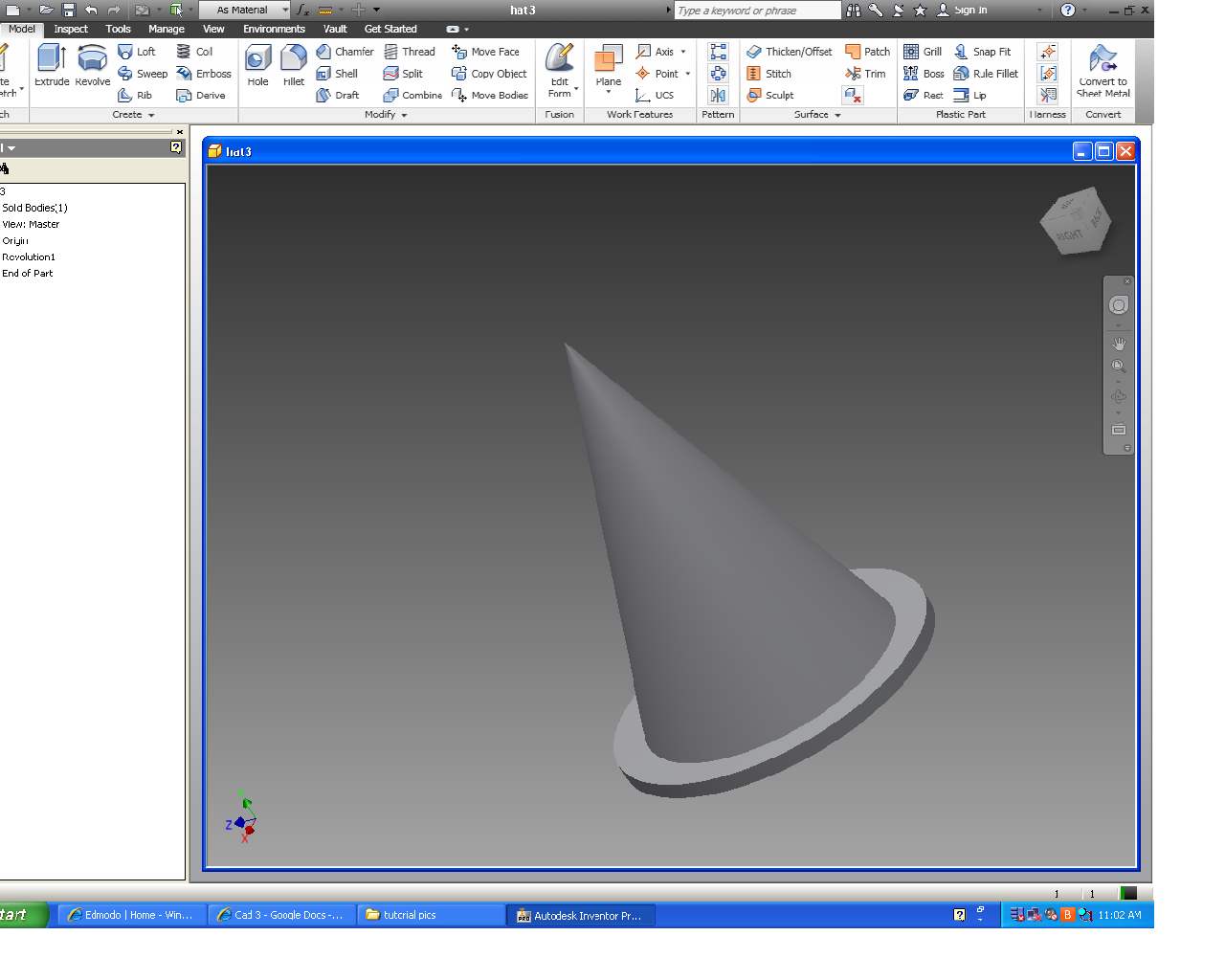Image resolution: width=1225 pixels, height=980 pixels.
Task: Expand the Axis dropdown arrow
Action: click(682, 51)
